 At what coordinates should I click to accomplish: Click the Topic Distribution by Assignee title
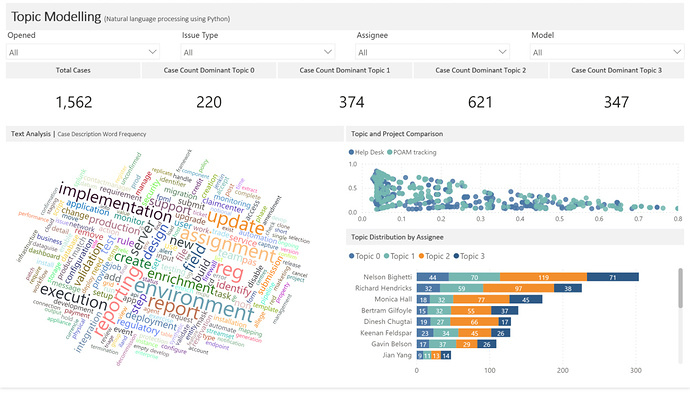(397, 237)
